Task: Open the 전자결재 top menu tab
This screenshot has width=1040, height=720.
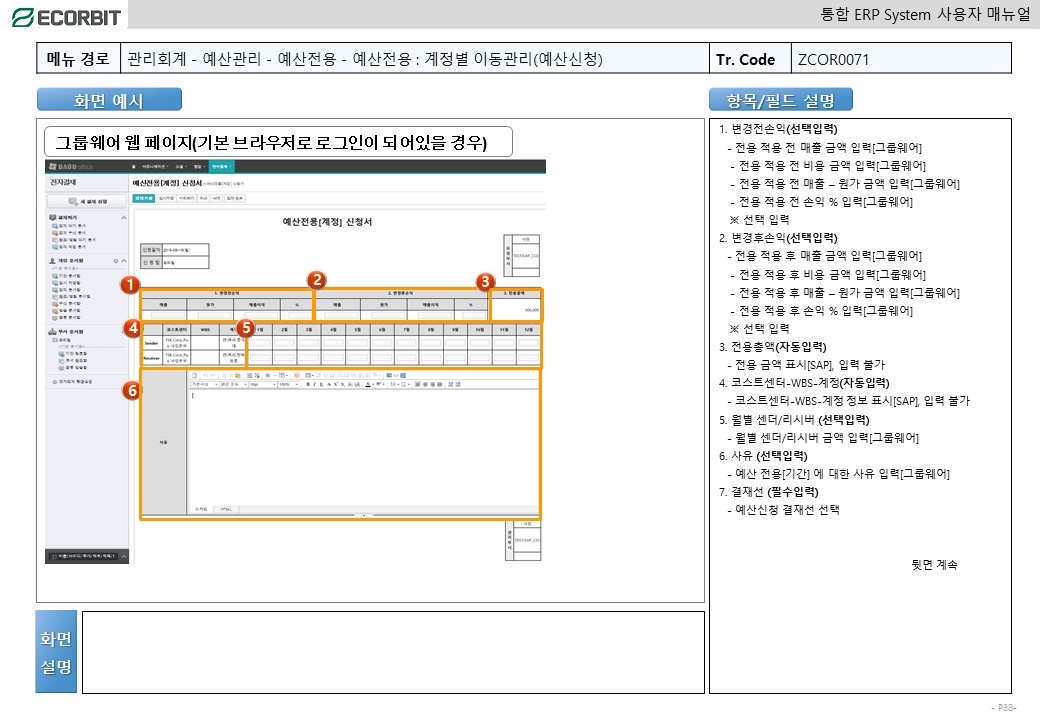Action: 220,166
